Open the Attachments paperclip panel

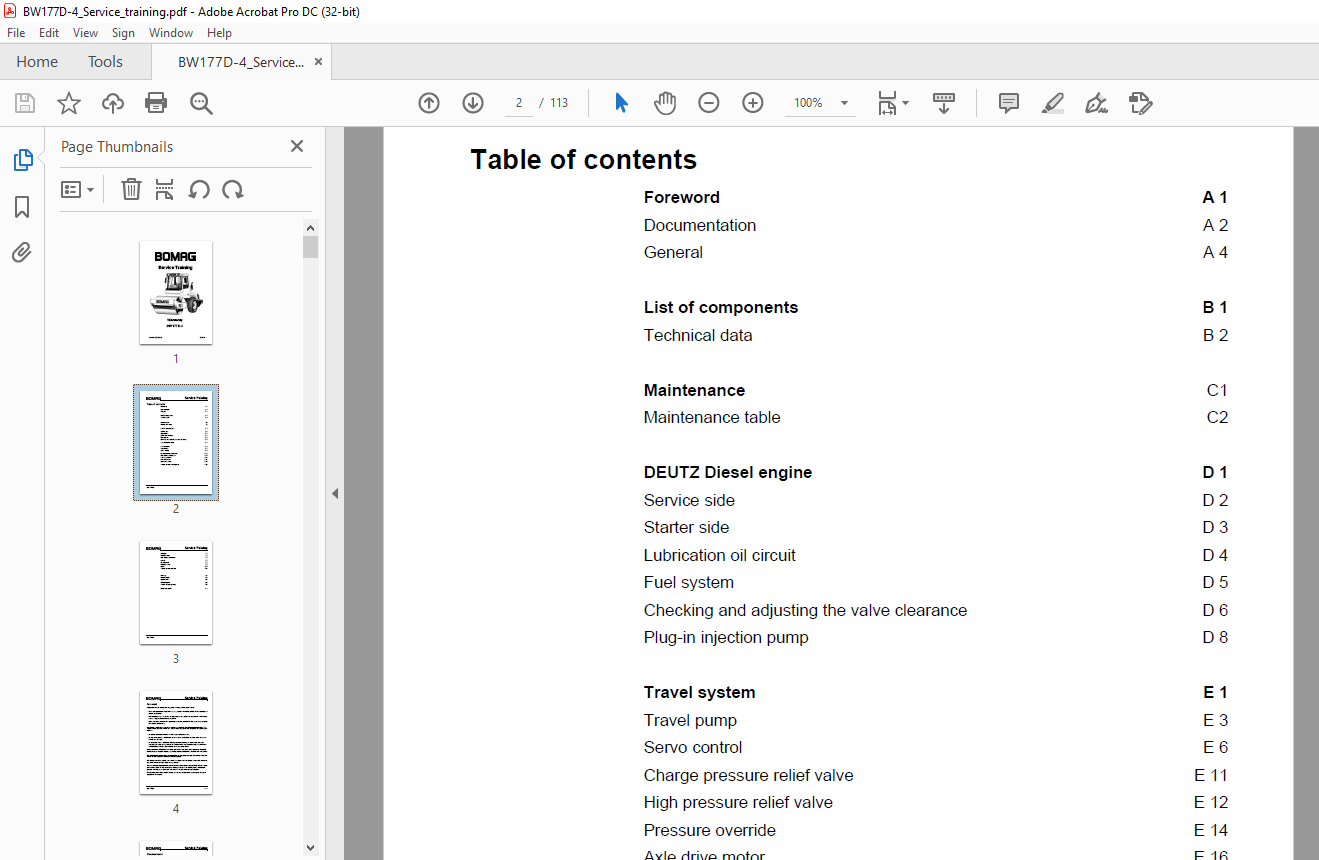pos(22,252)
